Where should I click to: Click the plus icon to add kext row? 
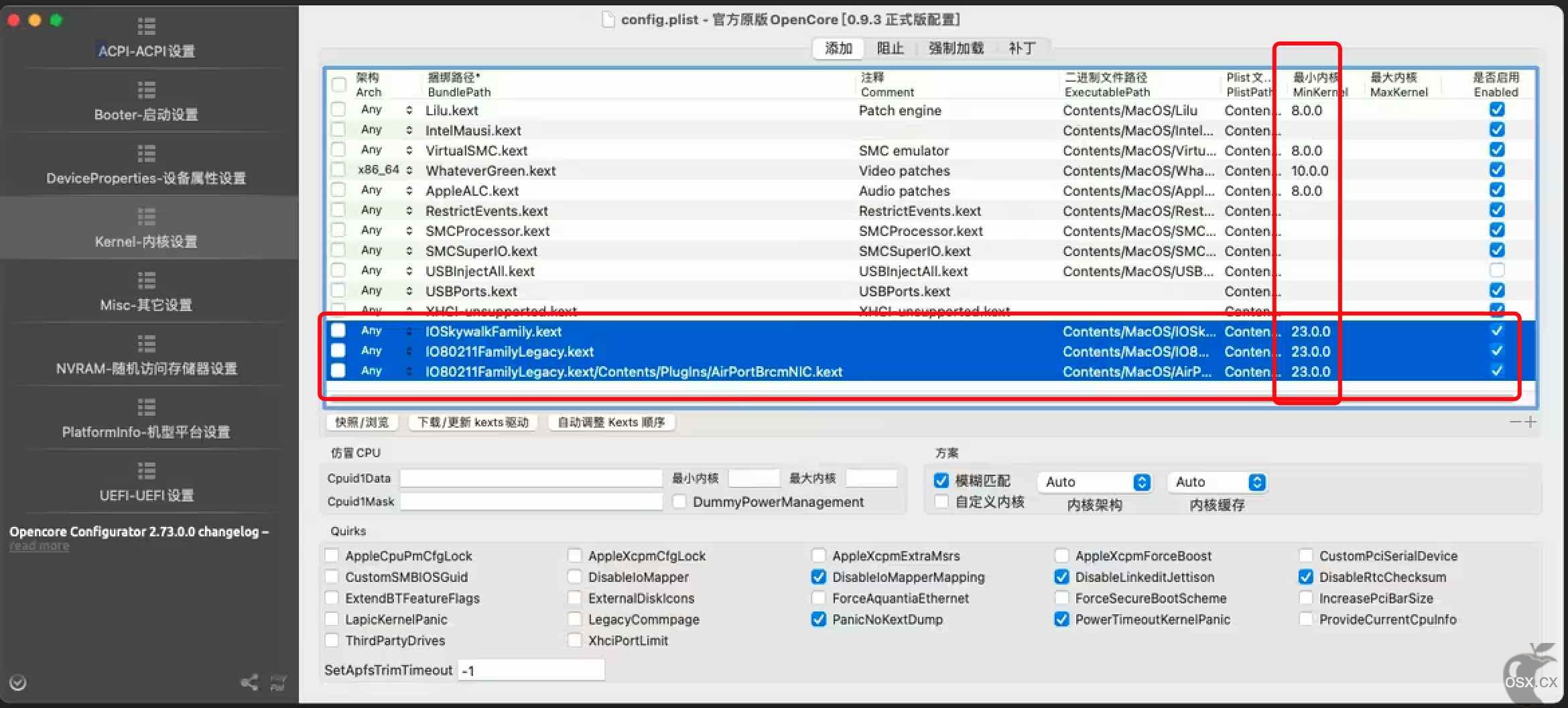click(1530, 422)
